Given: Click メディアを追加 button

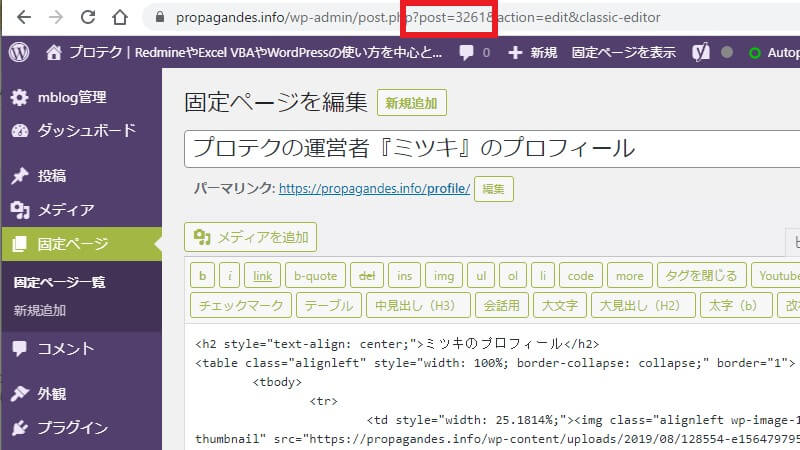Looking at the screenshot, I should [x=251, y=236].
